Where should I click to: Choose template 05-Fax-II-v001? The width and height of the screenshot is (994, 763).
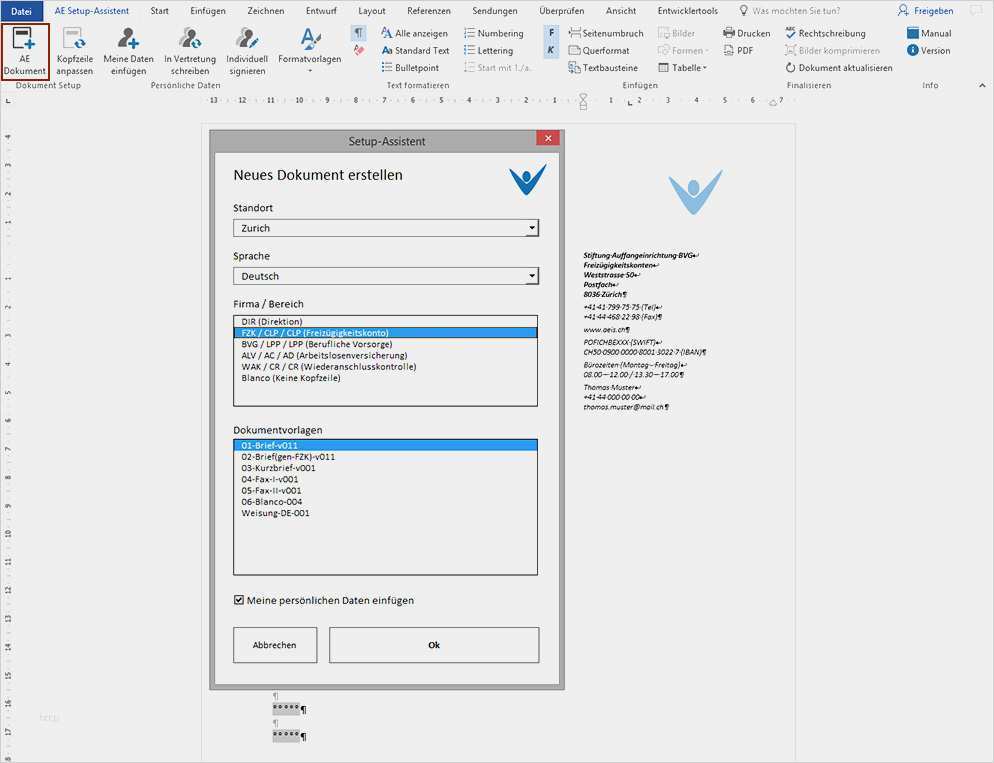click(x=385, y=491)
